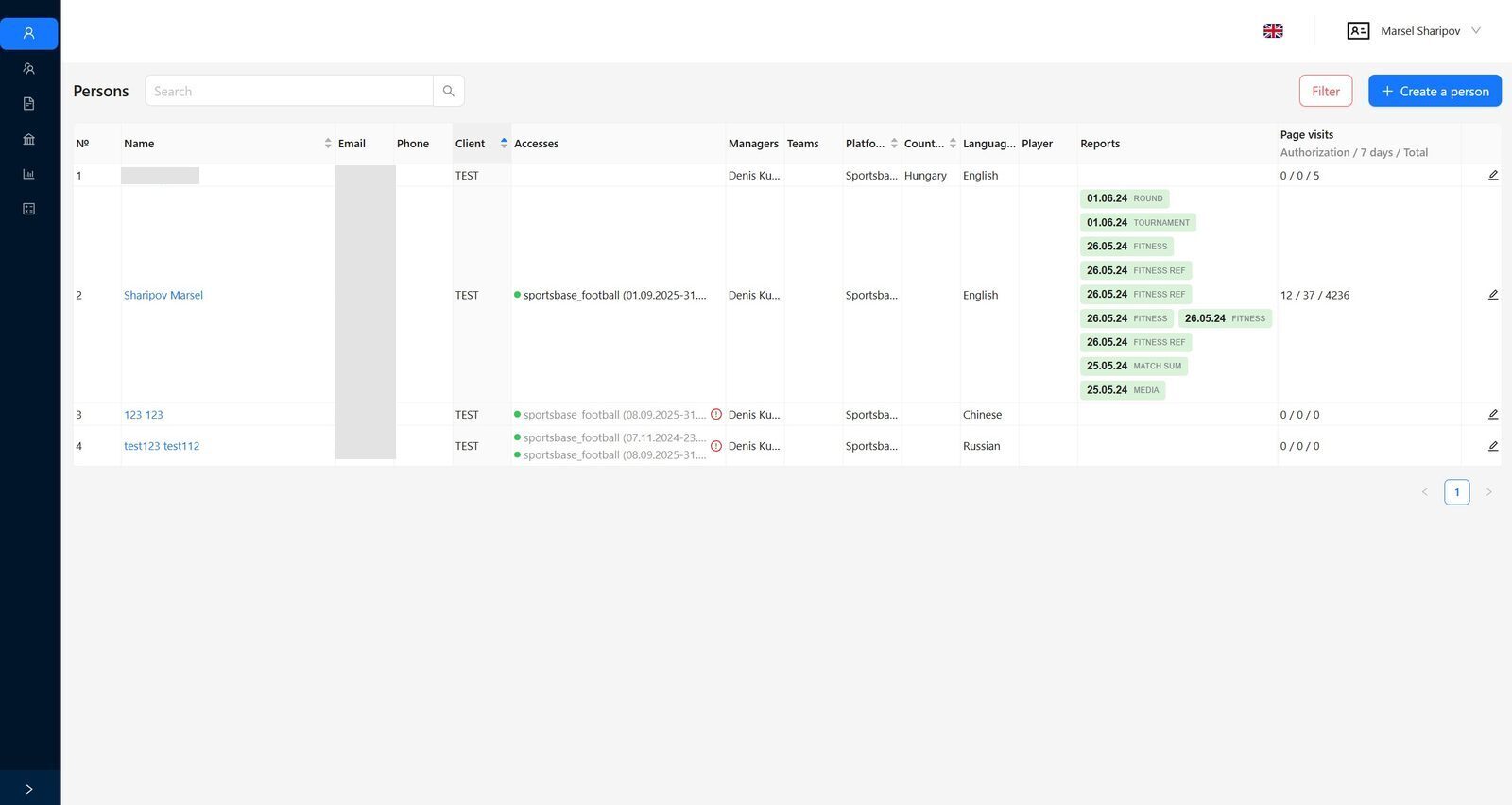The width and height of the screenshot is (1512, 805).
Task: Click the 12 / 37 / 4236 page visits value
Action: pyautogui.click(x=1314, y=295)
